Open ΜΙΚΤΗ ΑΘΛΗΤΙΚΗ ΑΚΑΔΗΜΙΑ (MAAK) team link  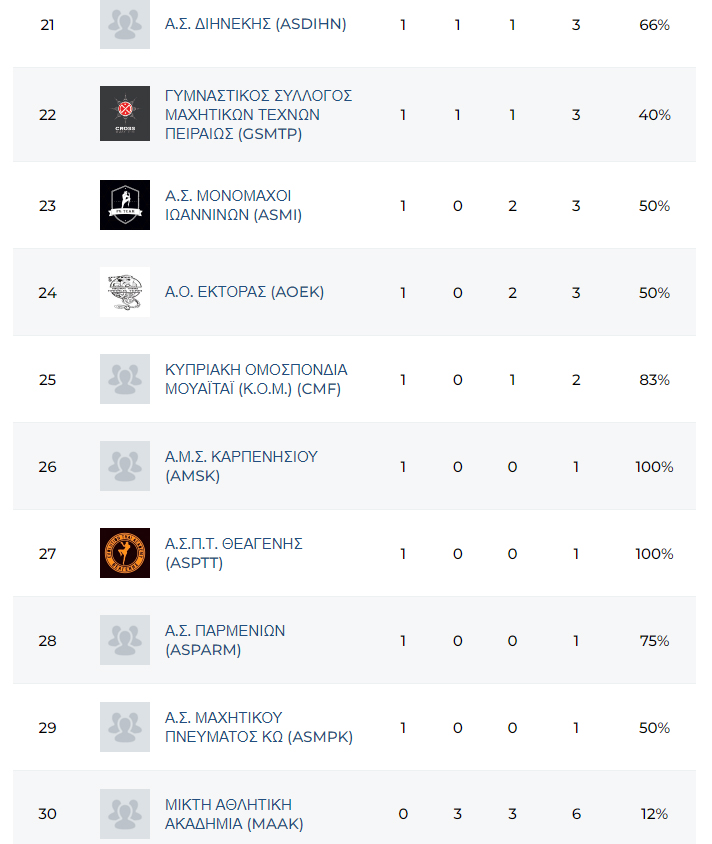pos(234,814)
